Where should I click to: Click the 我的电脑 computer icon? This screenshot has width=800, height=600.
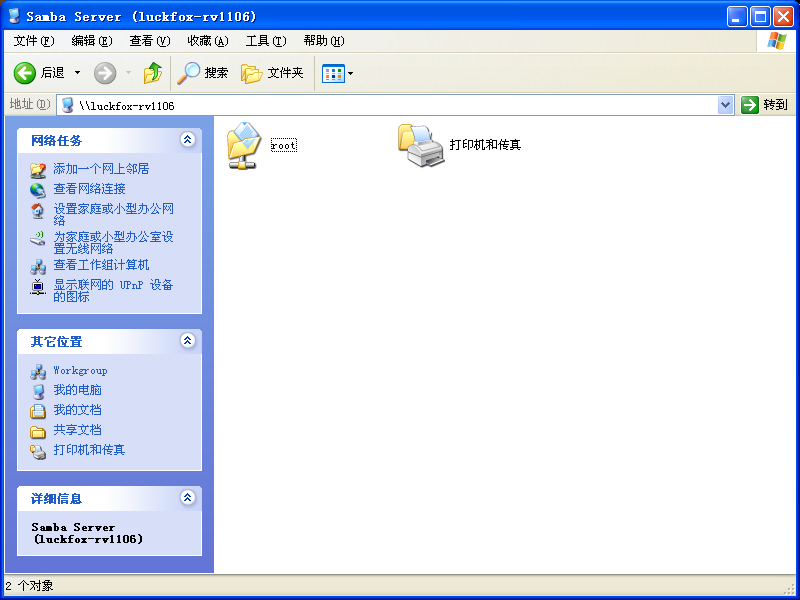(x=38, y=392)
